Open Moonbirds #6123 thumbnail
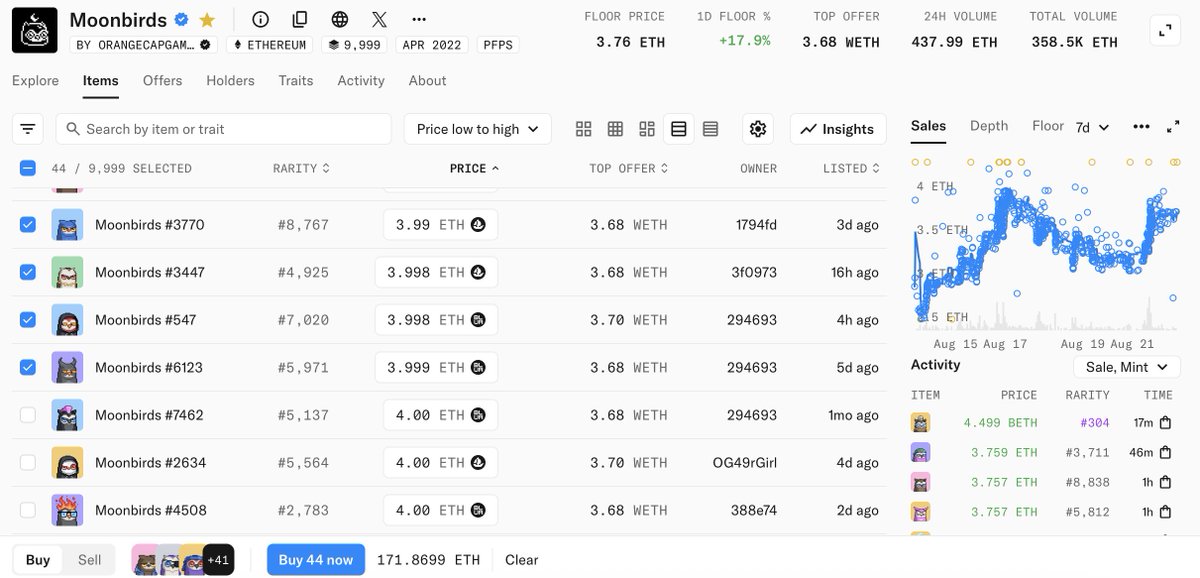The image size is (1200, 578). pyautogui.click(x=67, y=367)
